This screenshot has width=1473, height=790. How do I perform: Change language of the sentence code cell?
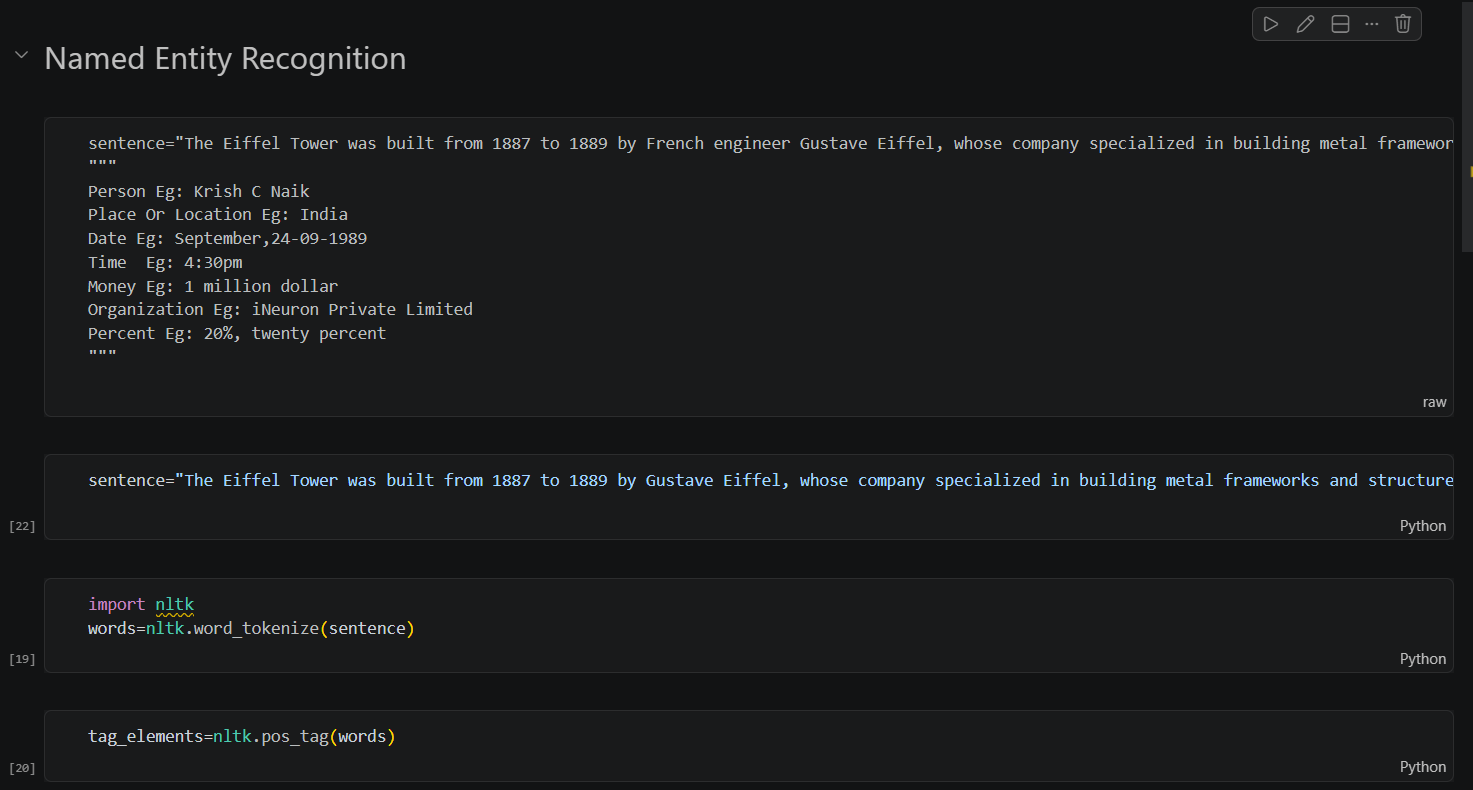(1422, 526)
